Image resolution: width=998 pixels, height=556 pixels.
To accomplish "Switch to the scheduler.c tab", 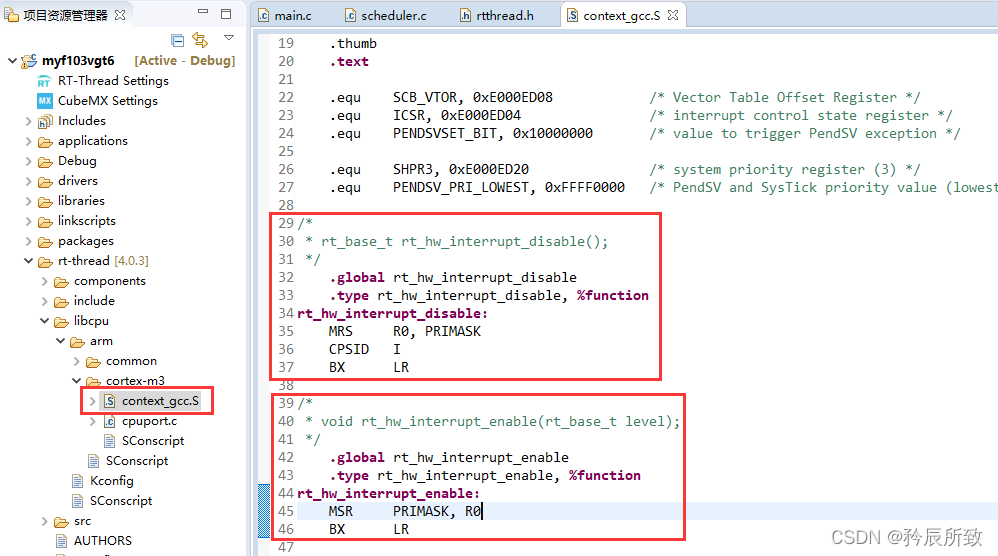I will tap(393, 16).
